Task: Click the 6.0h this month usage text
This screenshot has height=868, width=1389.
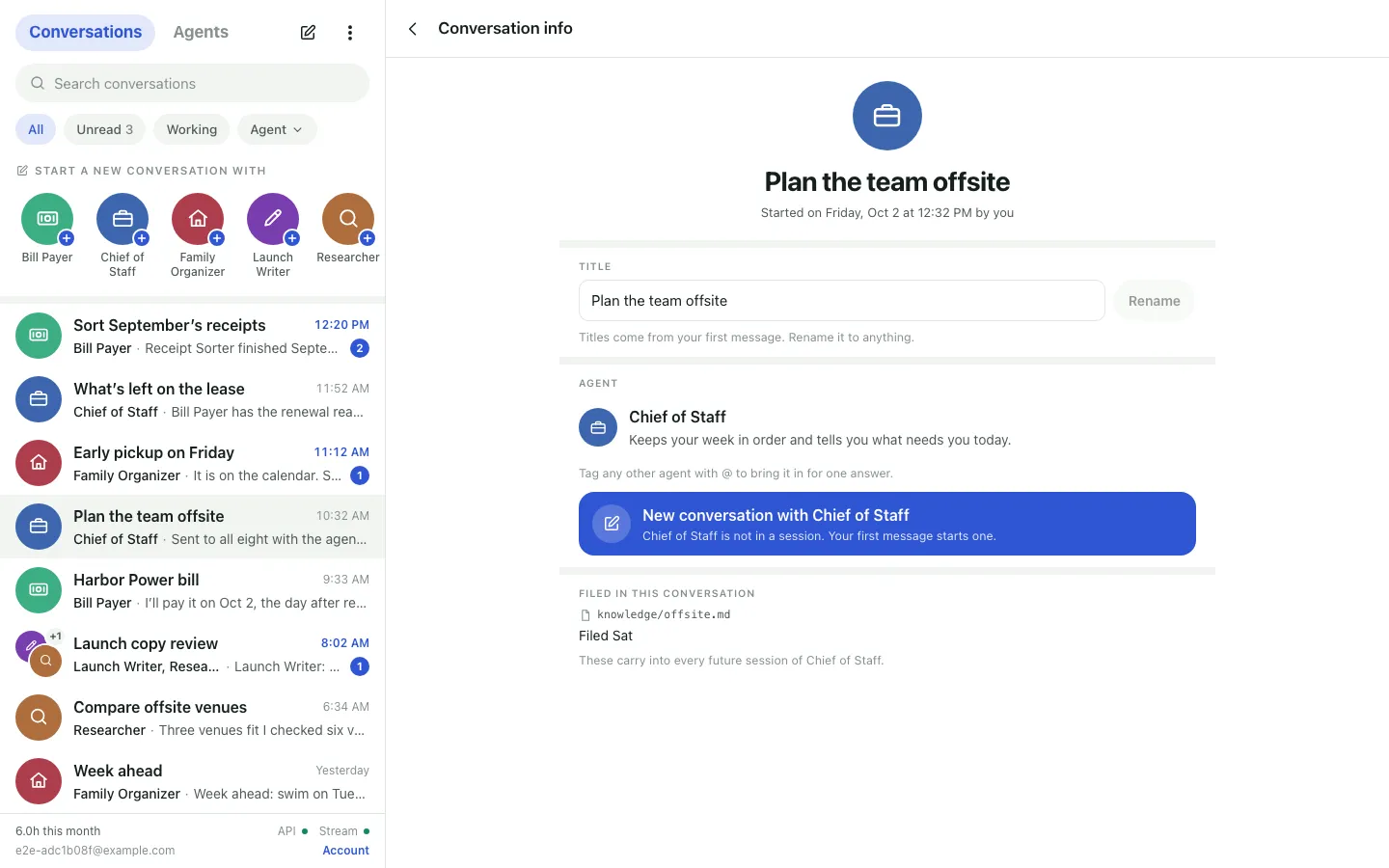Action: tap(58, 831)
